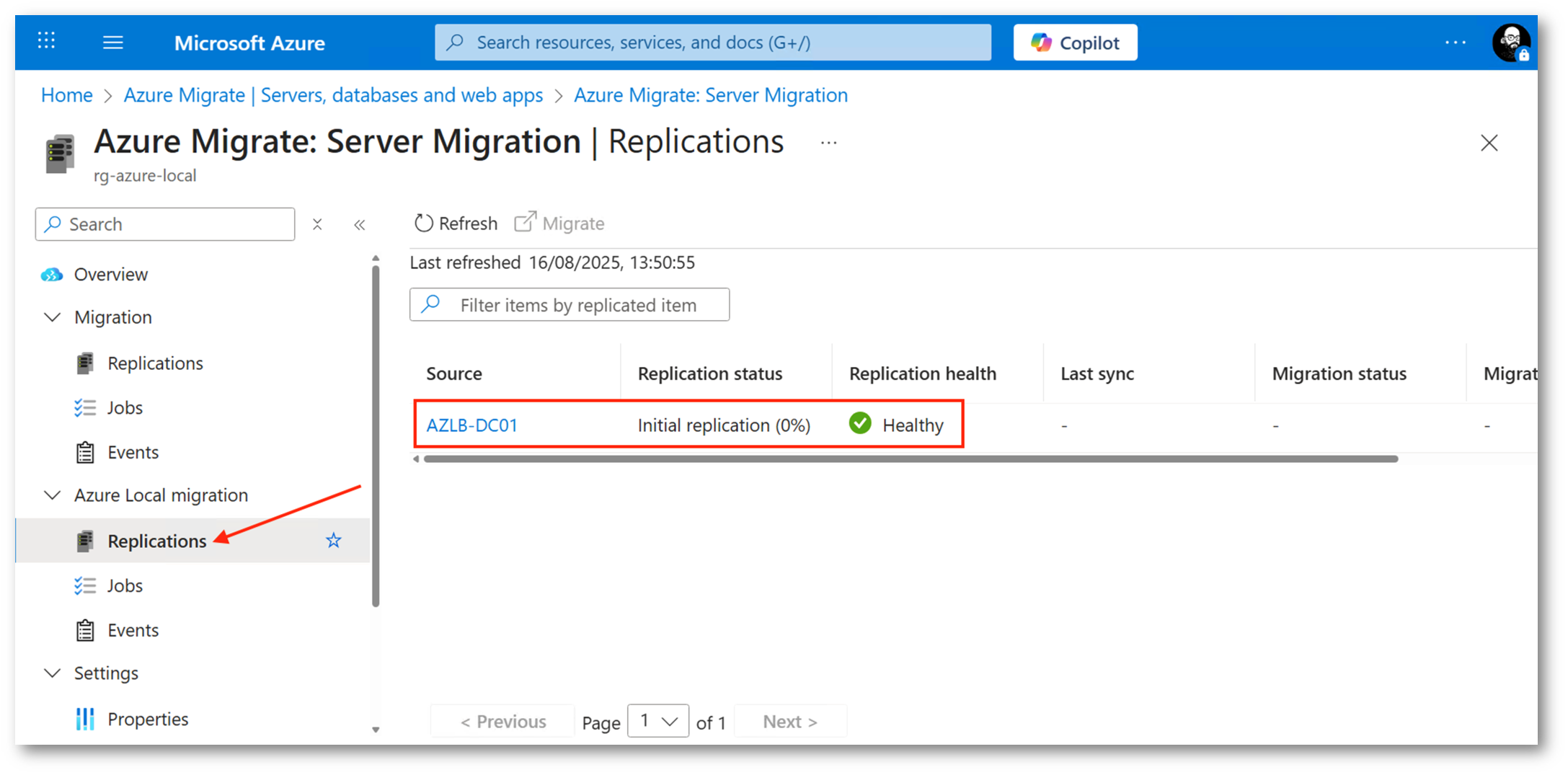Focus the Filter items by replicated item field
The image size is (1568, 775).
[x=578, y=305]
